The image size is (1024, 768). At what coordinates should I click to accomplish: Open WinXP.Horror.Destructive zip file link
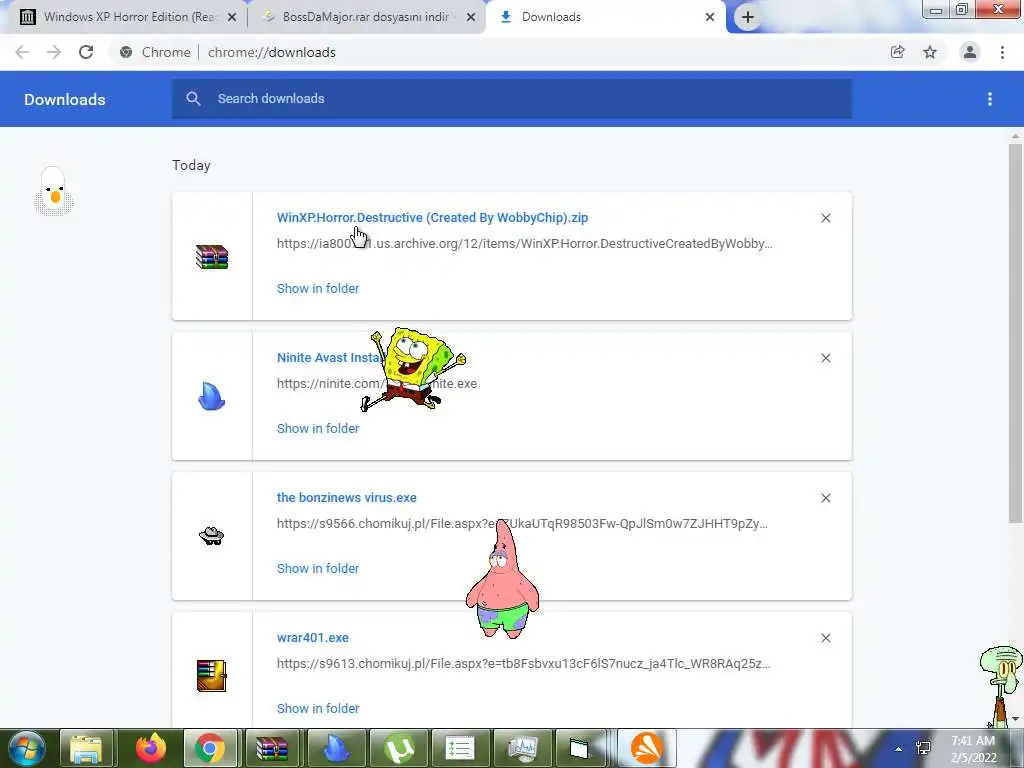[x=432, y=217]
